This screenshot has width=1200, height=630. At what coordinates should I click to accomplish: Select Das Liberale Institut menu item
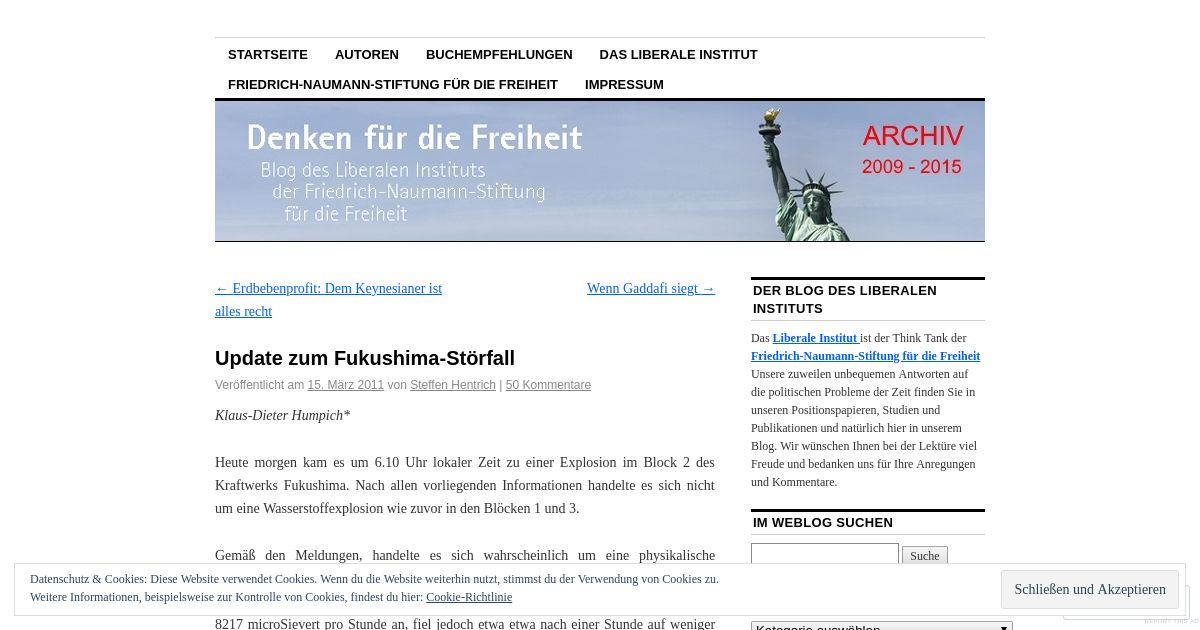coord(678,54)
